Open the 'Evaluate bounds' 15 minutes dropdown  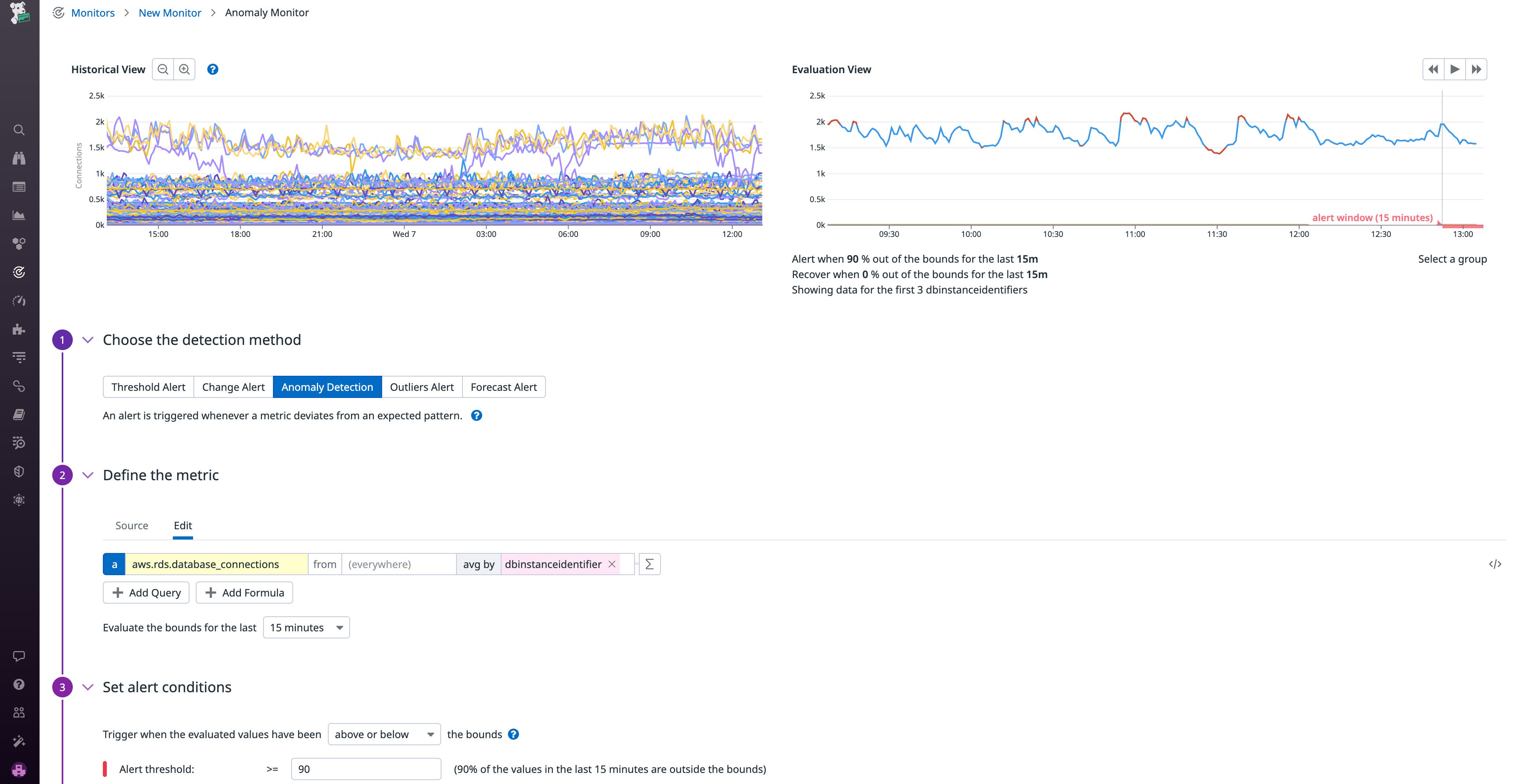tap(305, 627)
